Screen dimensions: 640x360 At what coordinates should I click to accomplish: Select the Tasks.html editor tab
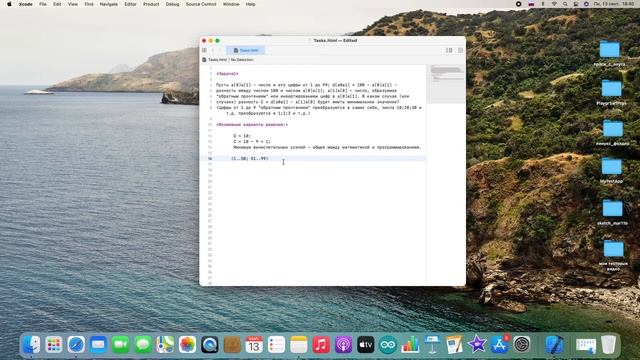(245, 50)
